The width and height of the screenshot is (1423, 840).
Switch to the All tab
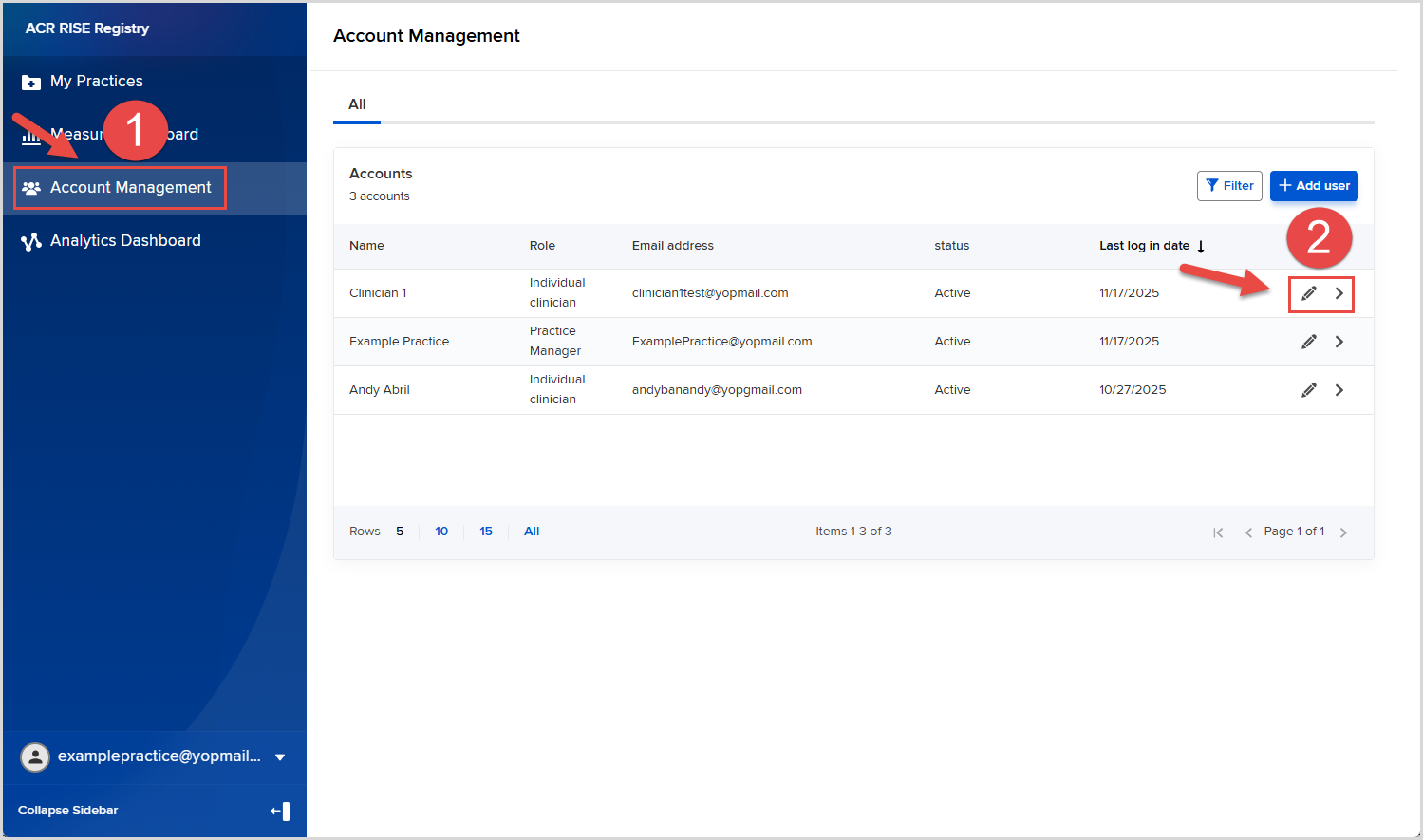357,104
